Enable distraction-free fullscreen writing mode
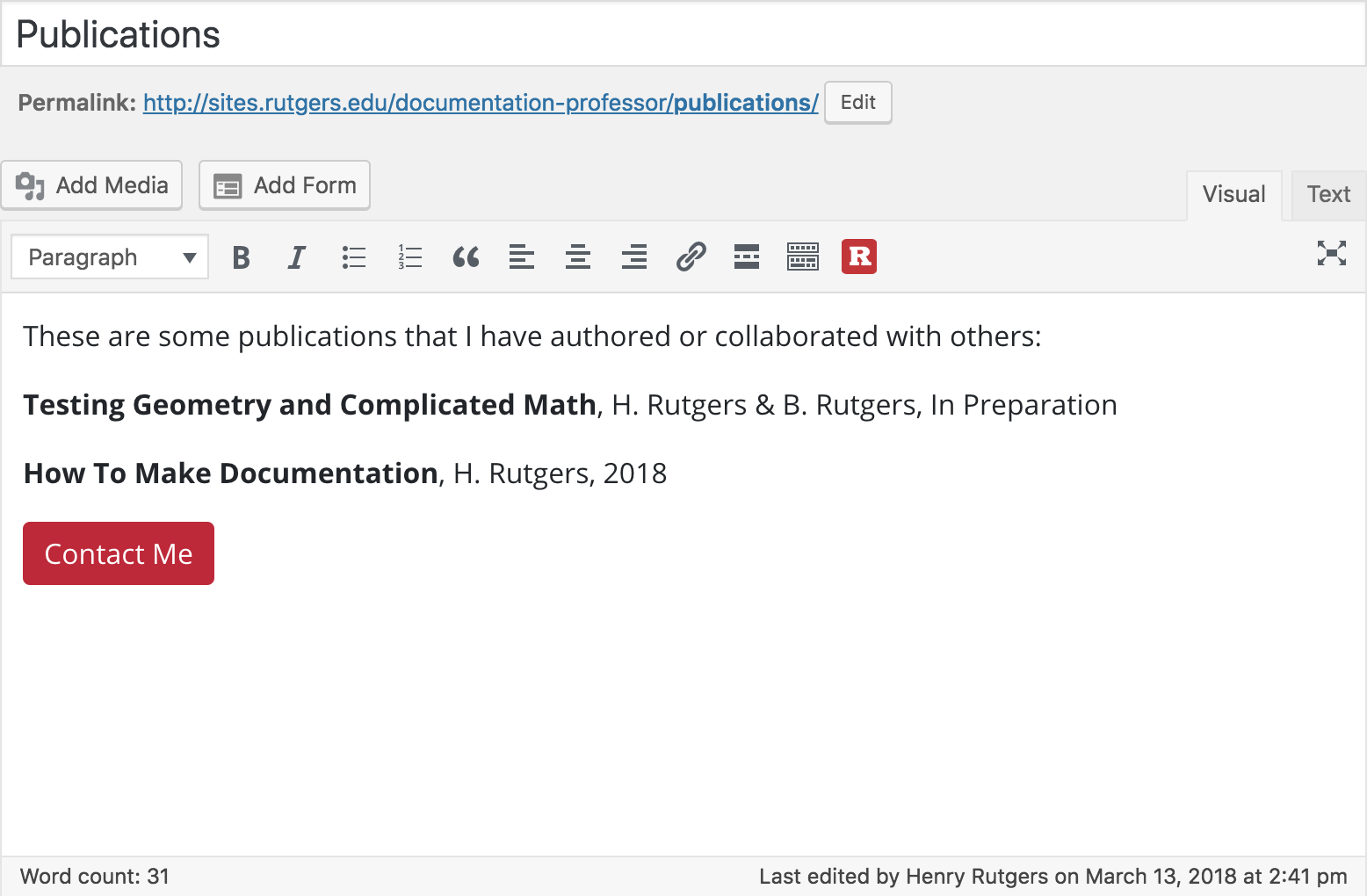Viewport: 1367px width, 896px height. (1332, 254)
